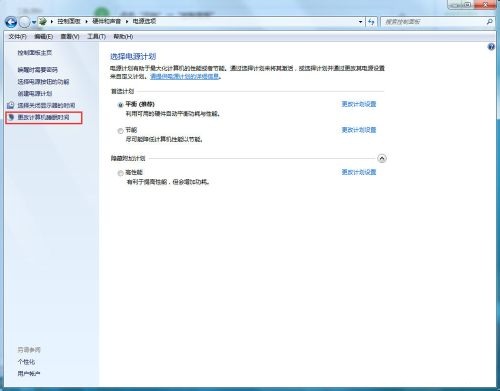Screen dimensions: 500x391
Task: Click the magnifier search icon
Action: (489, 22)
